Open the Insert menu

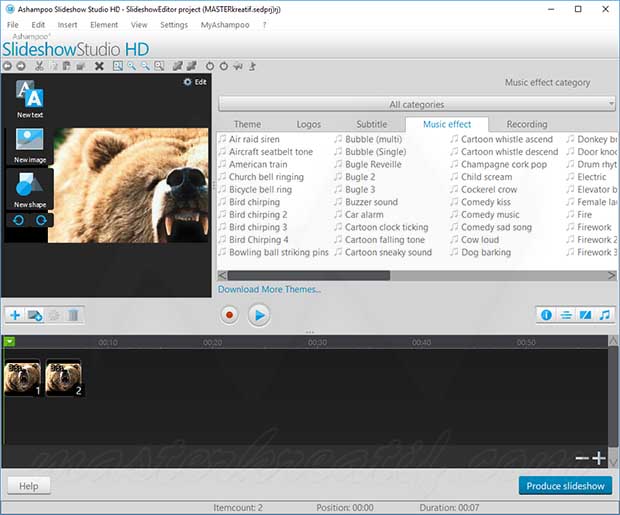click(x=67, y=25)
